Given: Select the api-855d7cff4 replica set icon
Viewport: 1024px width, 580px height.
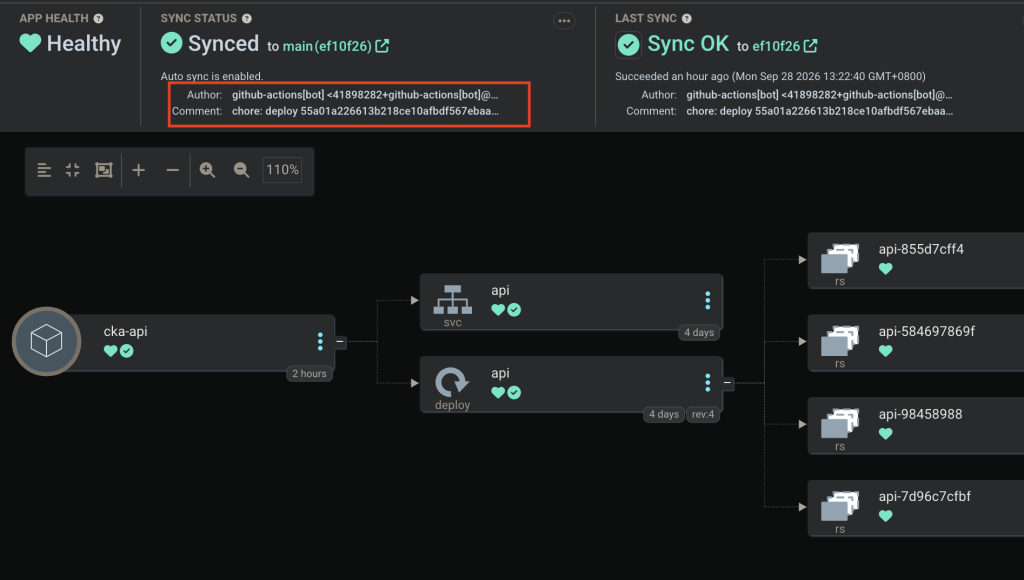Looking at the screenshot, I should [840, 259].
